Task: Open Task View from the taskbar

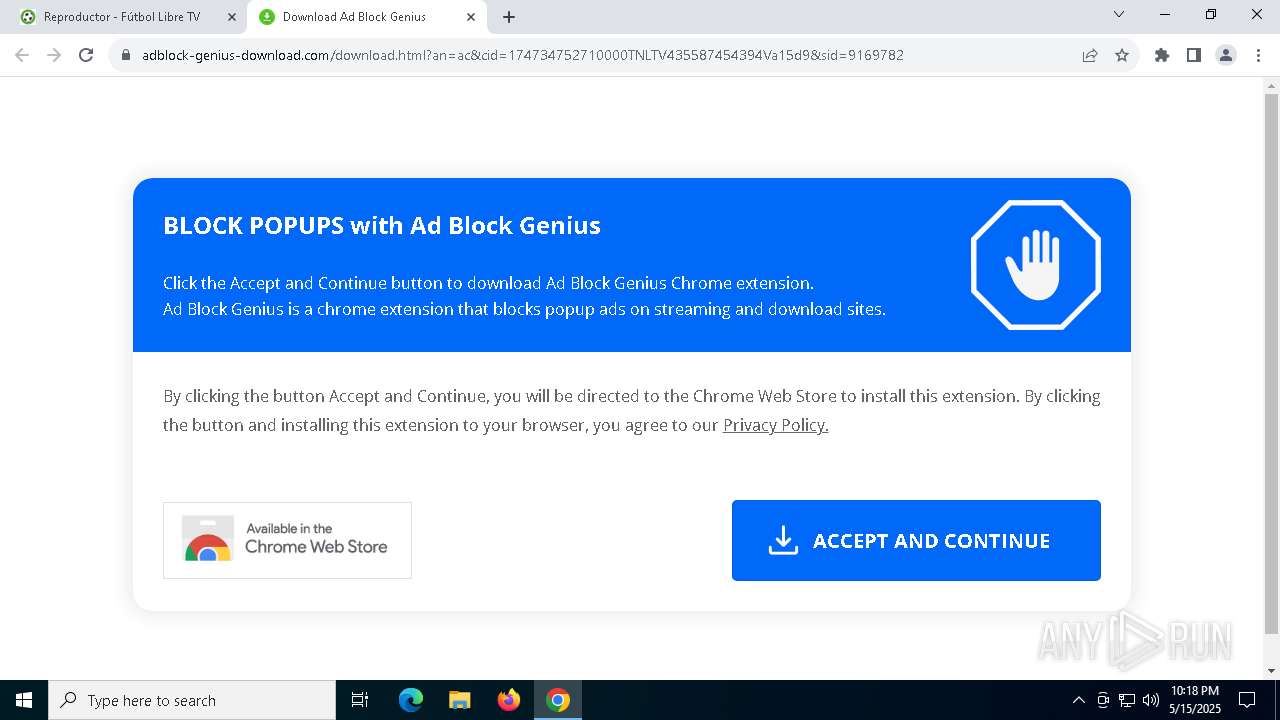Action: coord(360,700)
